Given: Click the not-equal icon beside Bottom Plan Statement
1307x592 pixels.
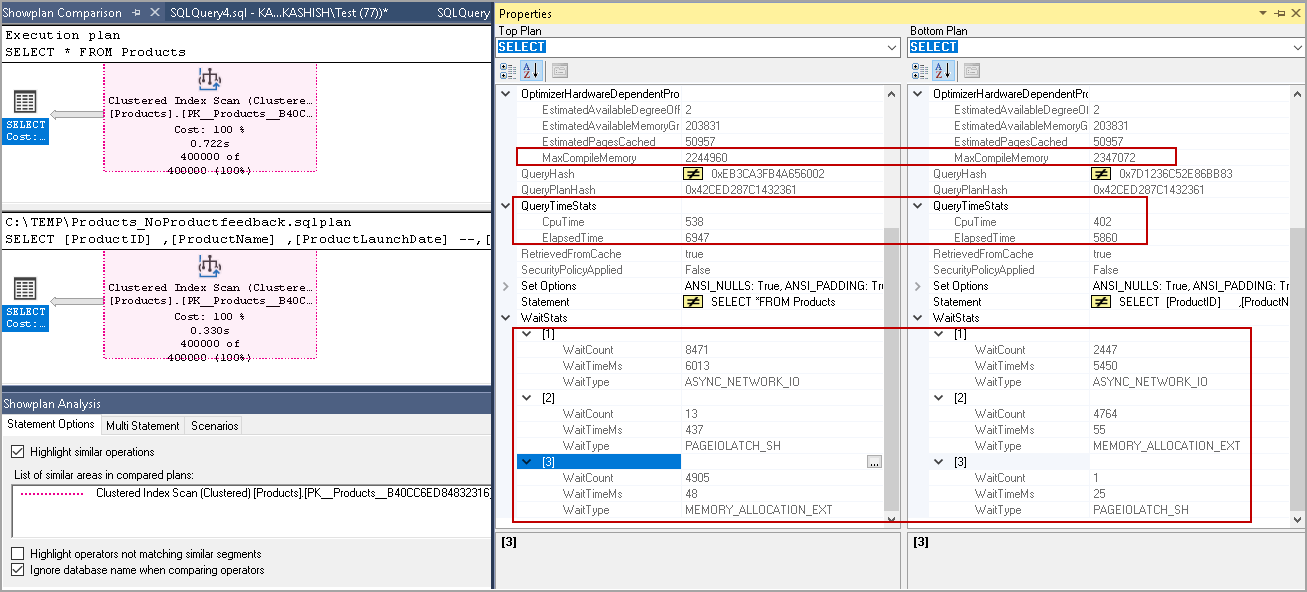Looking at the screenshot, I should pyautogui.click(x=1102, y=302).
